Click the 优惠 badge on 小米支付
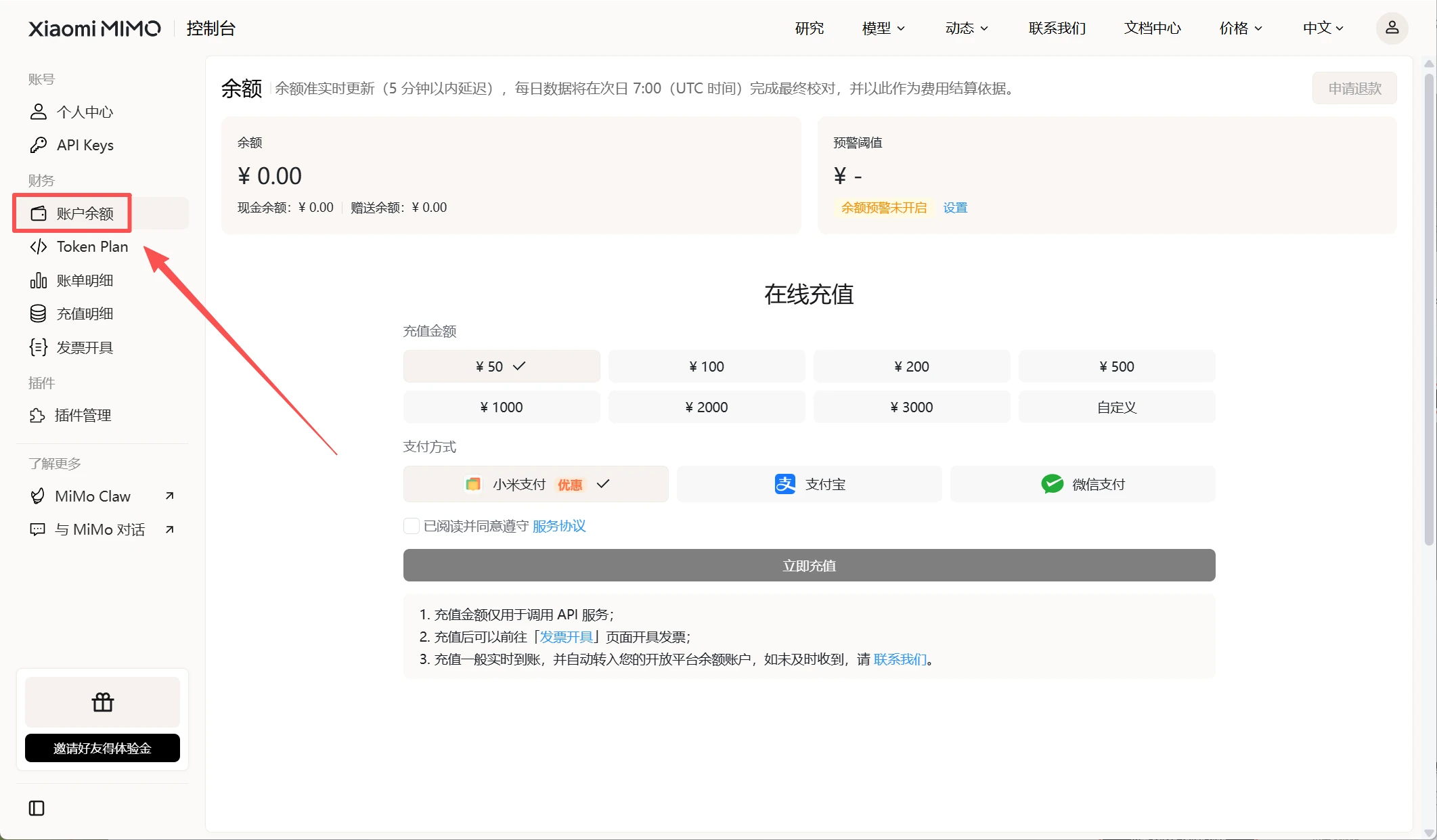Image resolution: width=1437 pixels, height=840 pixels. [570, 485]
